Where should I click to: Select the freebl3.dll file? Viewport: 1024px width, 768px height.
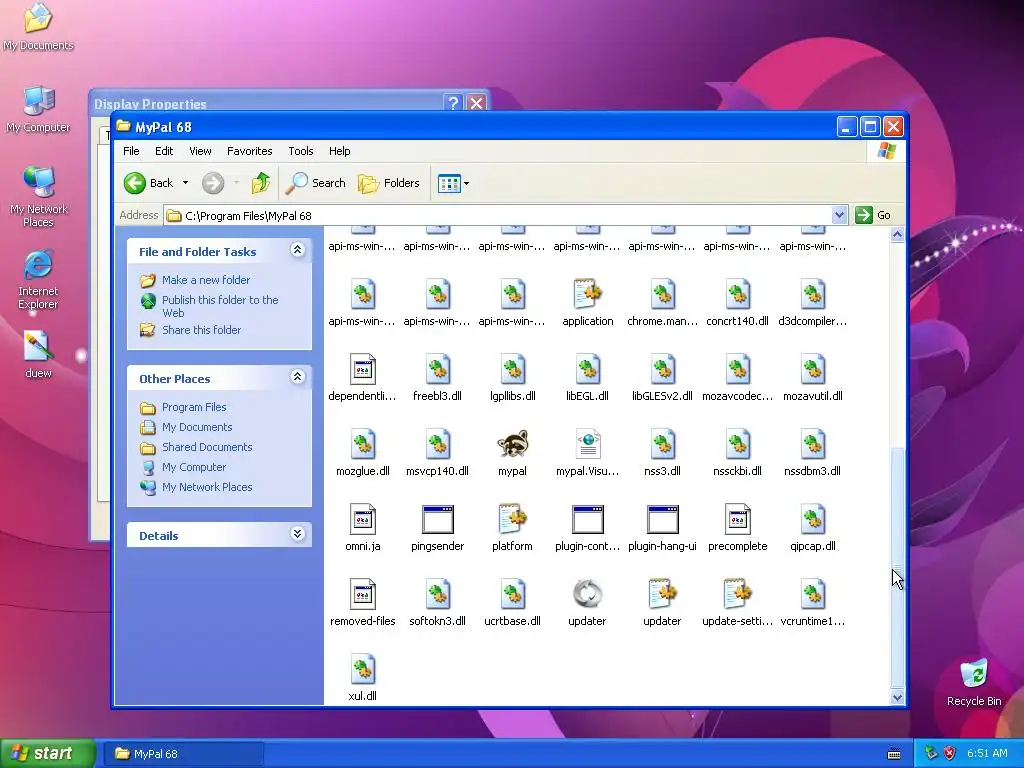coord(438,370)
